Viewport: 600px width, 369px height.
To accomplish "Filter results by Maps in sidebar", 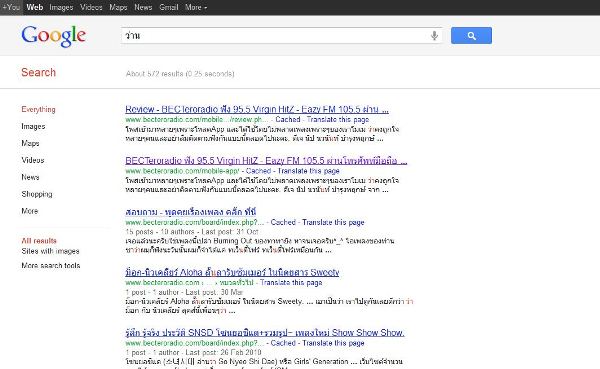I will 30,143.
